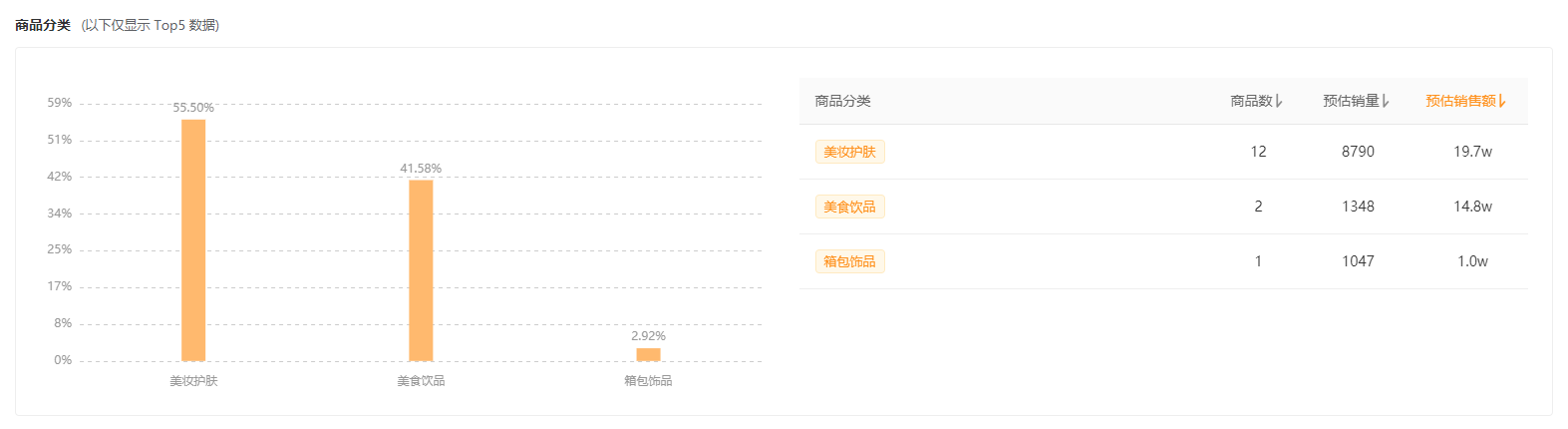Click the 19.7w sales amount cell
1568x429 pixels.
tap(1472, 152)
